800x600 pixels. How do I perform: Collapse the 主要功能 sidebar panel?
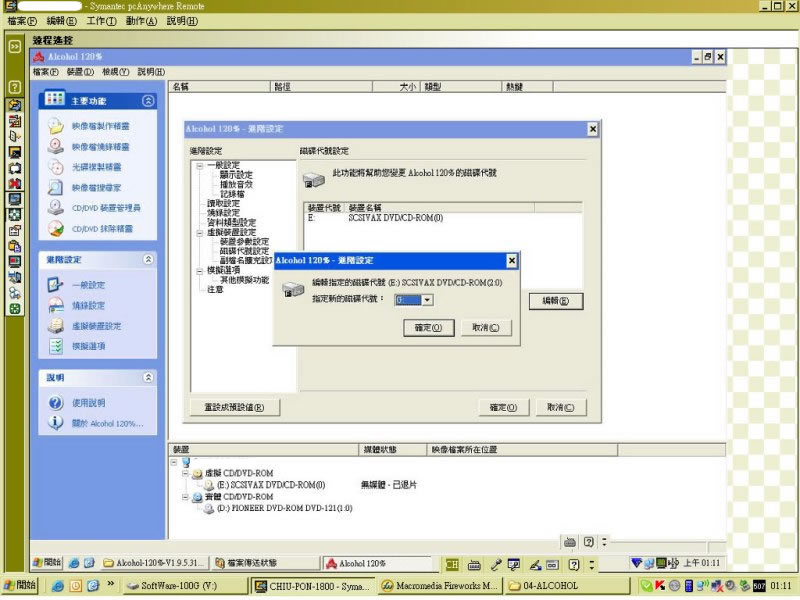148,101
